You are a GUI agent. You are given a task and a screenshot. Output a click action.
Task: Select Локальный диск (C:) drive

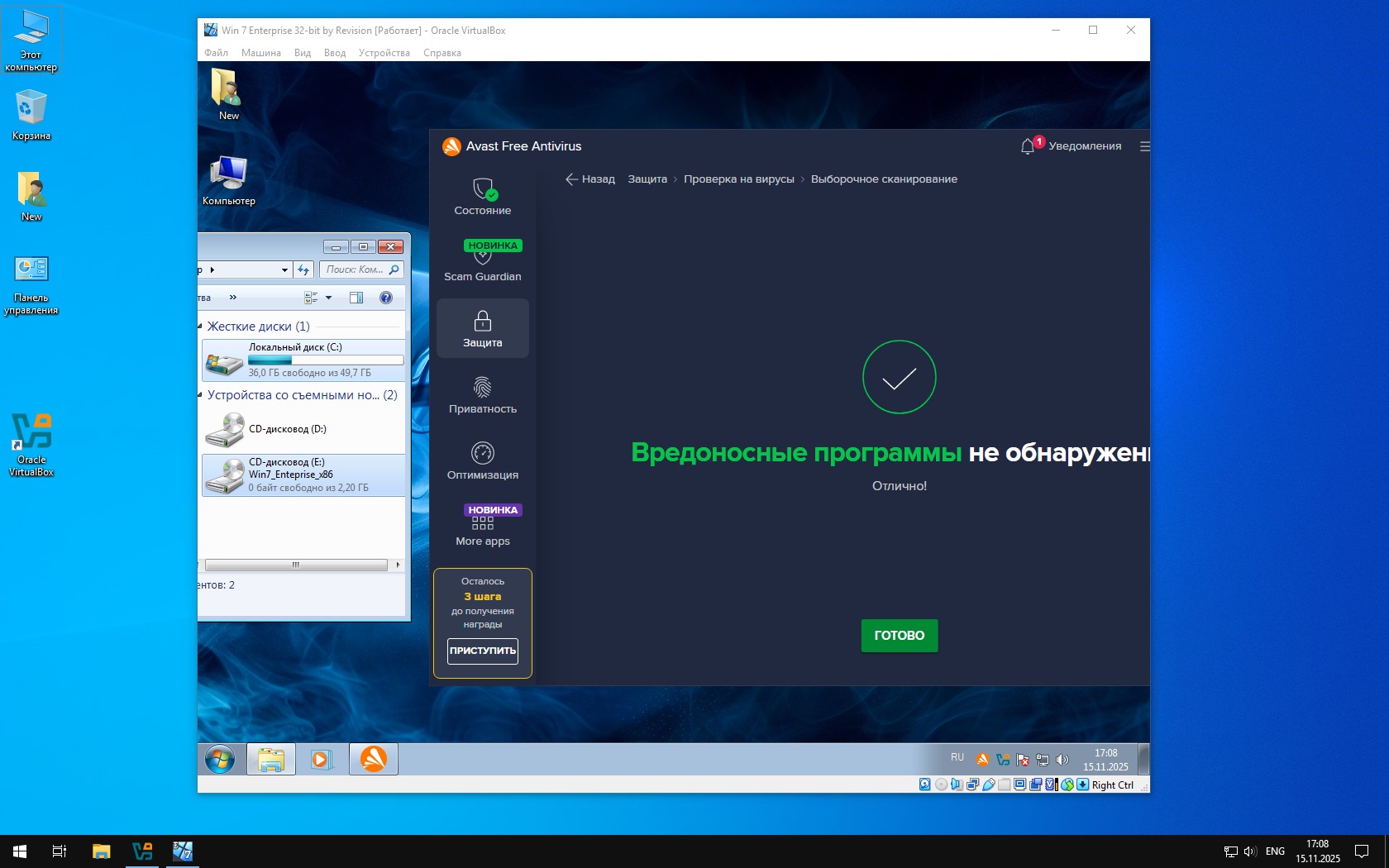pos(304,360)
